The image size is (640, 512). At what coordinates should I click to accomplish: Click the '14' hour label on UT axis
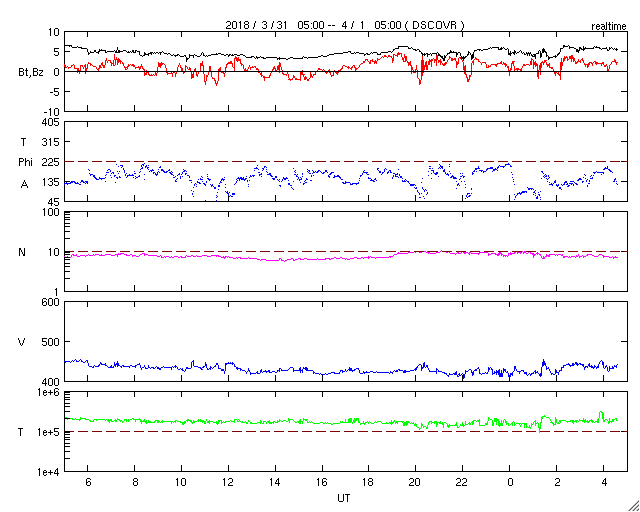pyautogui.click(x=275, y=482)
